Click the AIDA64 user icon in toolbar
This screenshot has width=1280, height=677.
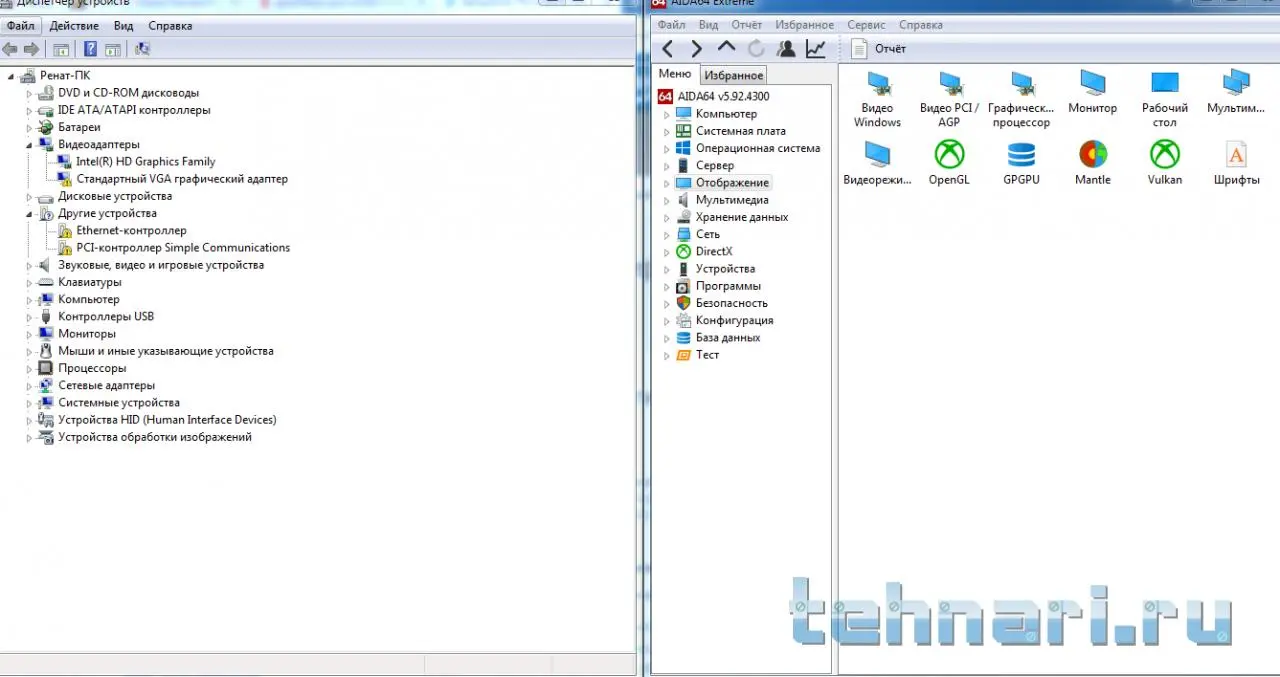[x=786, y=48]
